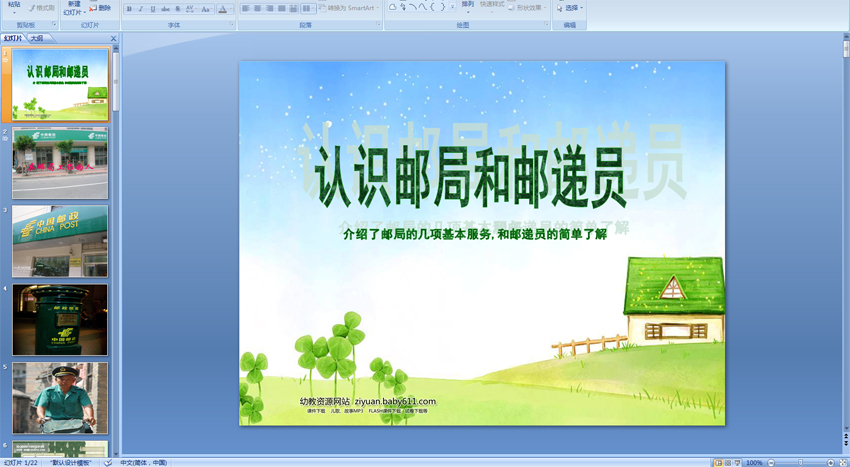
Task: Click the New Slide (新建幻灯片) button
Action: tap(74, 8)
